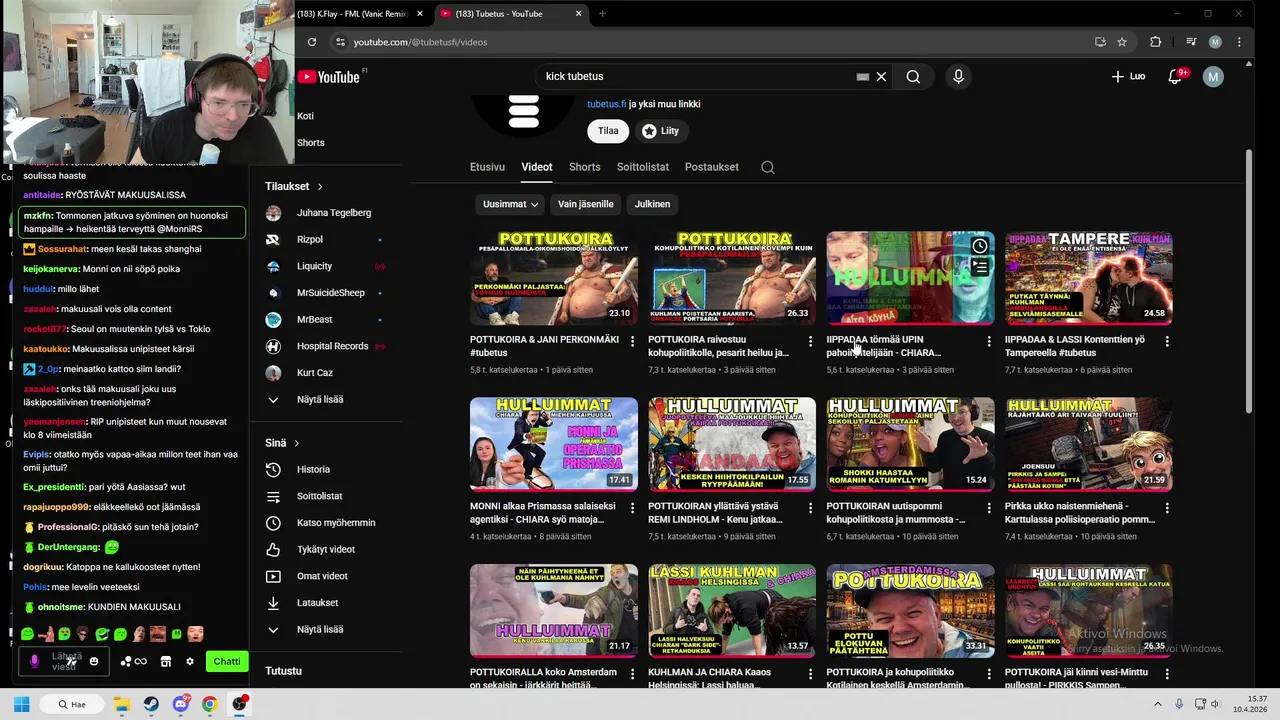1280x720 pixels.
Task: Open OBS from the taskbar
Action: tap(239, 704)
